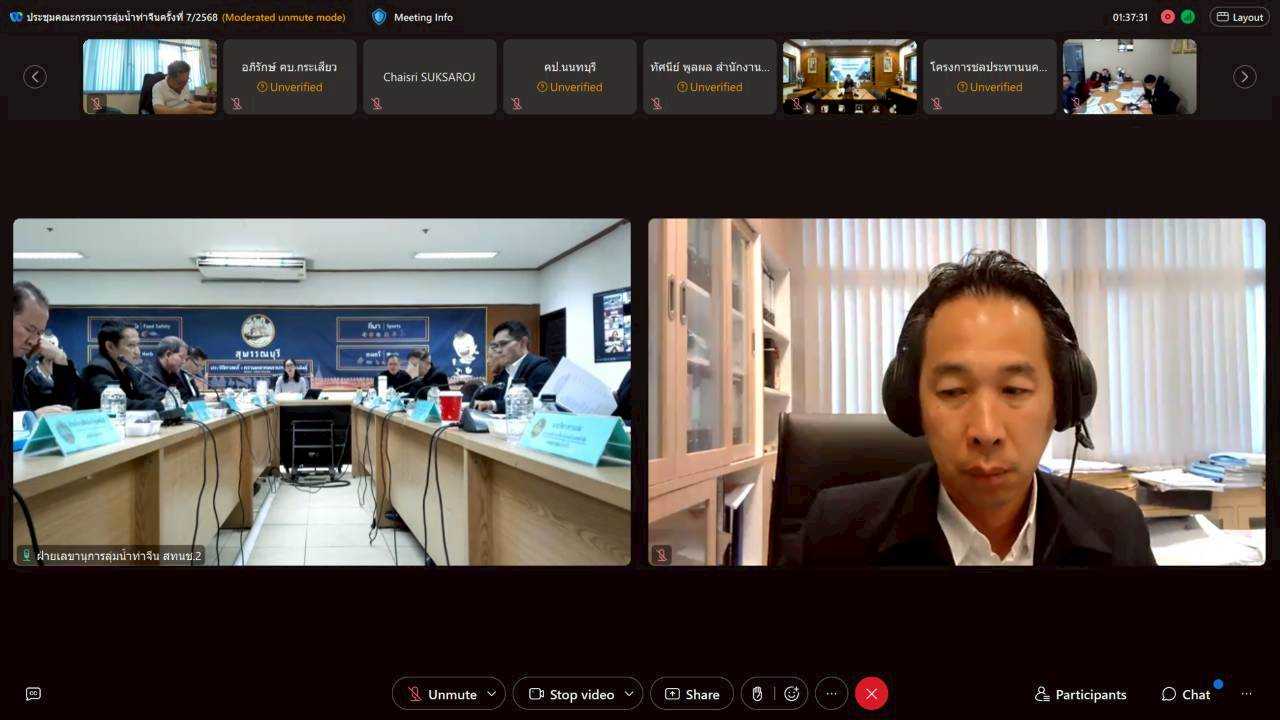This screenshot has height=720, width=1280.
Task: Click the green network status indicator
Action: pos(1187,17)
